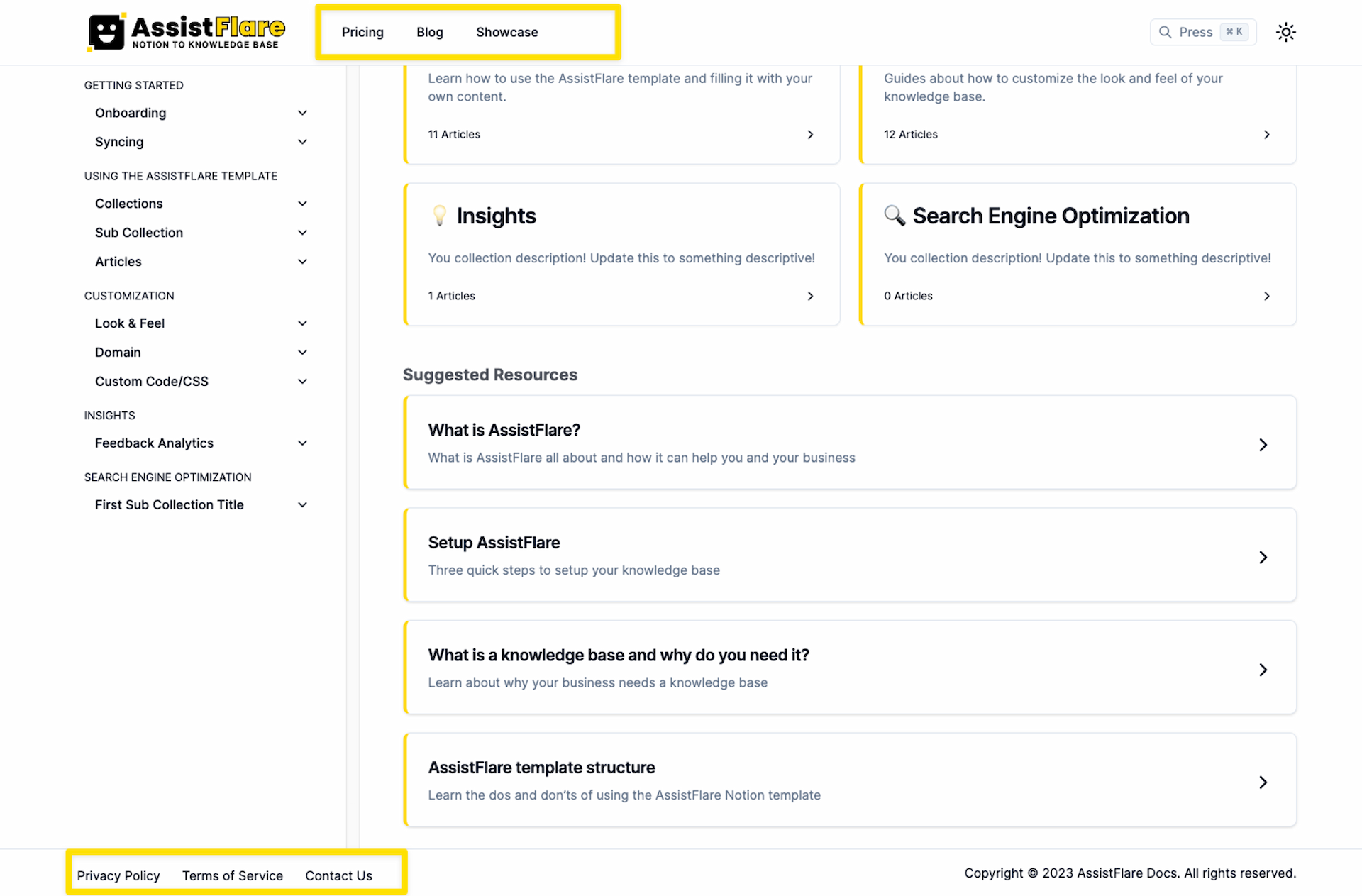Viewport: 1362px width, 896px height.
Task: Click Privacy Policy footer link
Action: (118, 875)
